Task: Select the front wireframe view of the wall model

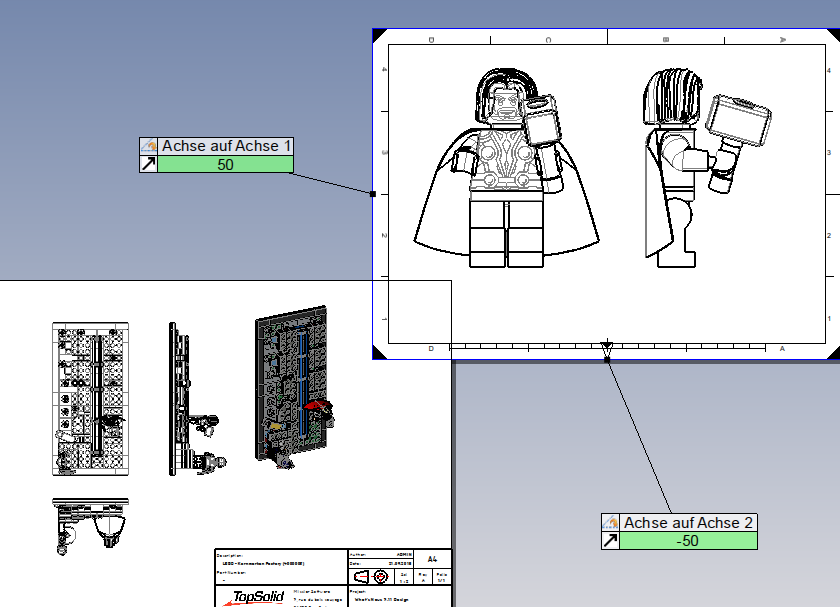Action: tap(91, 399)
